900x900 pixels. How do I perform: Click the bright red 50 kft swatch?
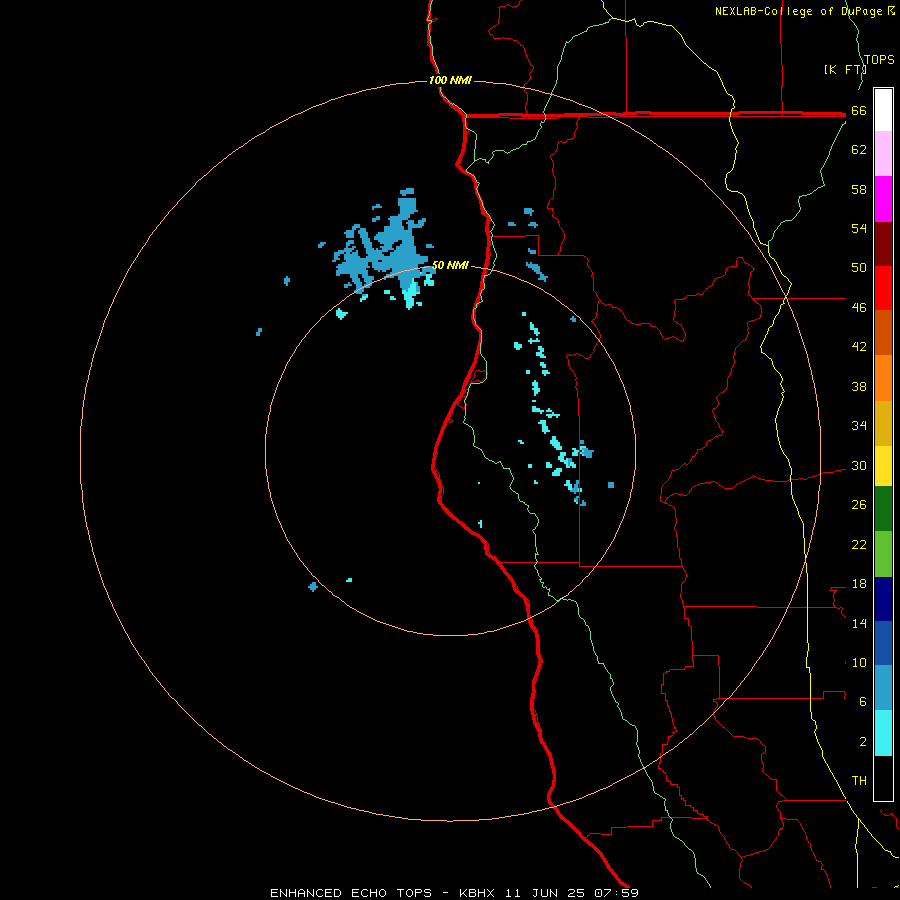coord(883,288)
